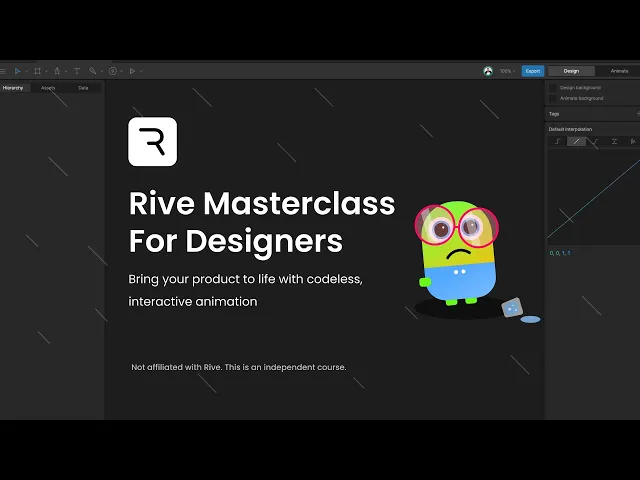The height and width of the screenshot is (480, 640).
Task: Click the 'Rive Masterclass' title text
Action: point(262,203)
